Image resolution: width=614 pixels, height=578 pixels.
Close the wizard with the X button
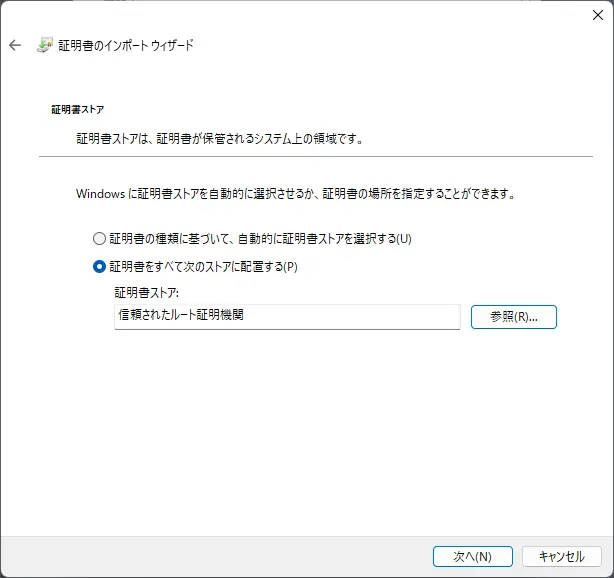tap(597, 14)
